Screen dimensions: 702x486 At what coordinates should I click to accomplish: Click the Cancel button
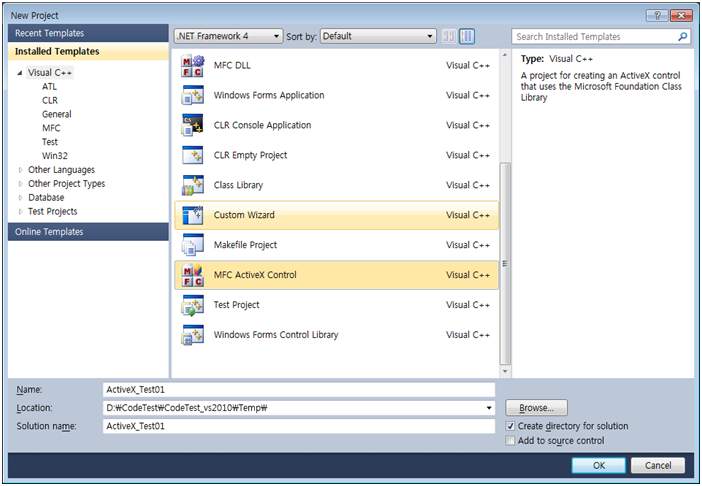pyautogui.click(x=658, y=465)
